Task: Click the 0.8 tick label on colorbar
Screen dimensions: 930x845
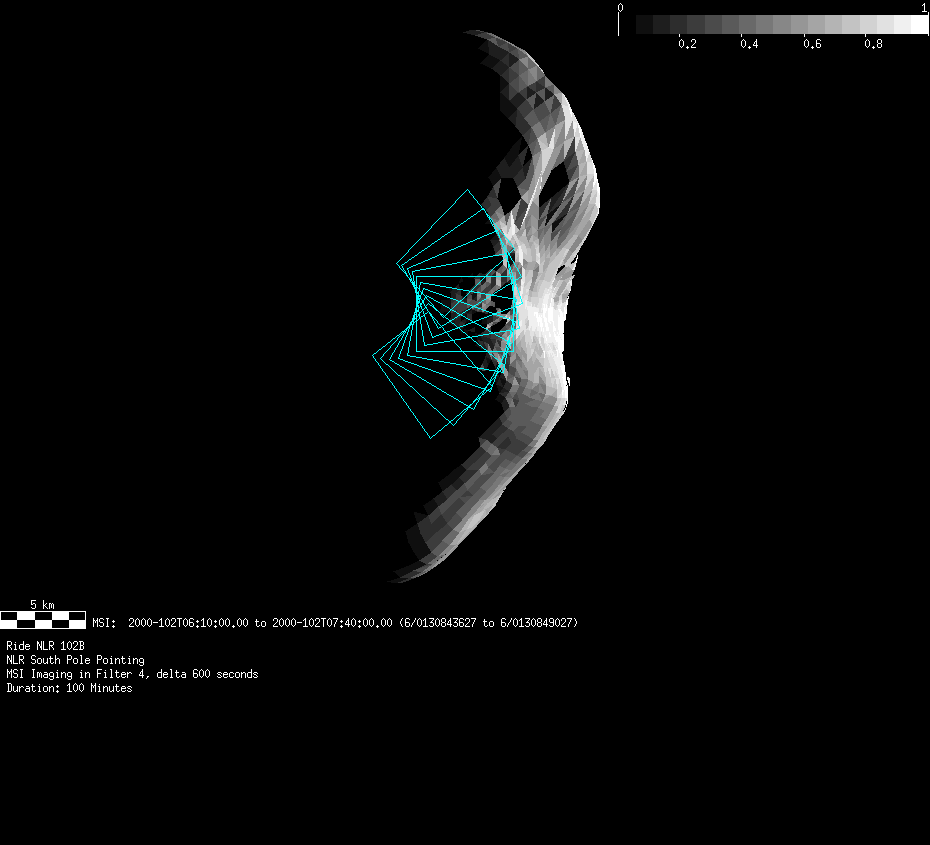Action: tap(873, 45)
